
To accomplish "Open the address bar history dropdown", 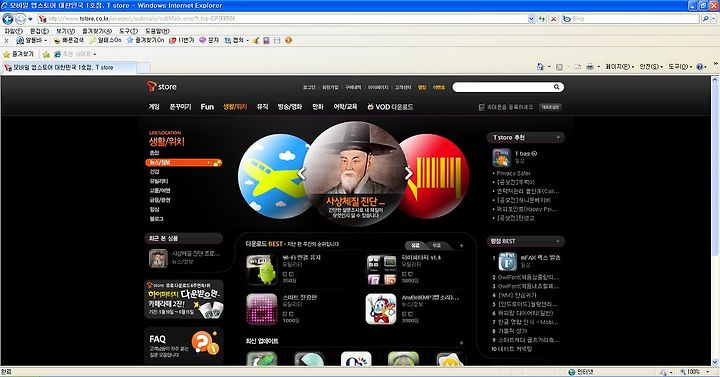I will click(531, 19).
